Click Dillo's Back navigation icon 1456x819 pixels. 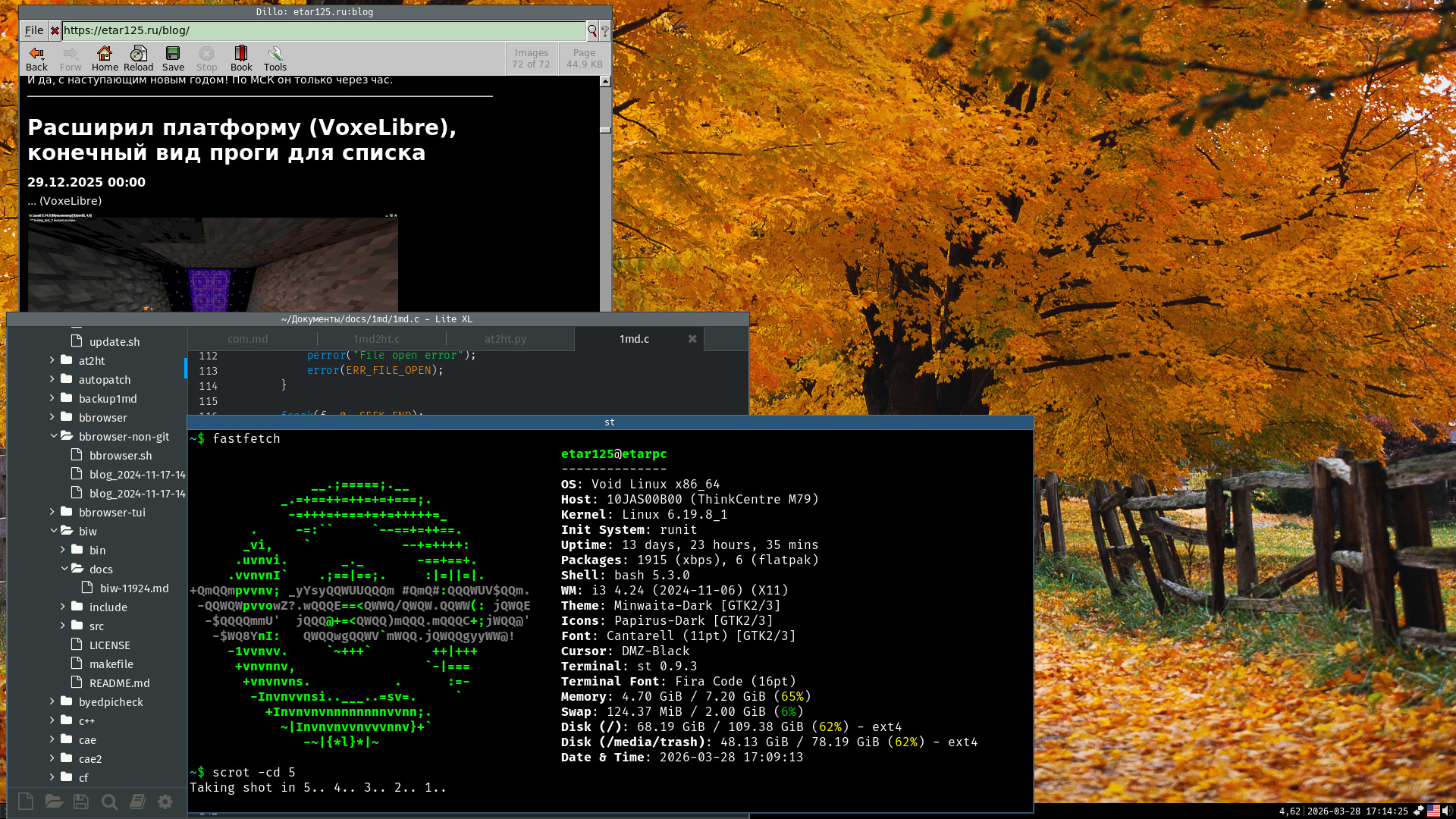(36, 58)
